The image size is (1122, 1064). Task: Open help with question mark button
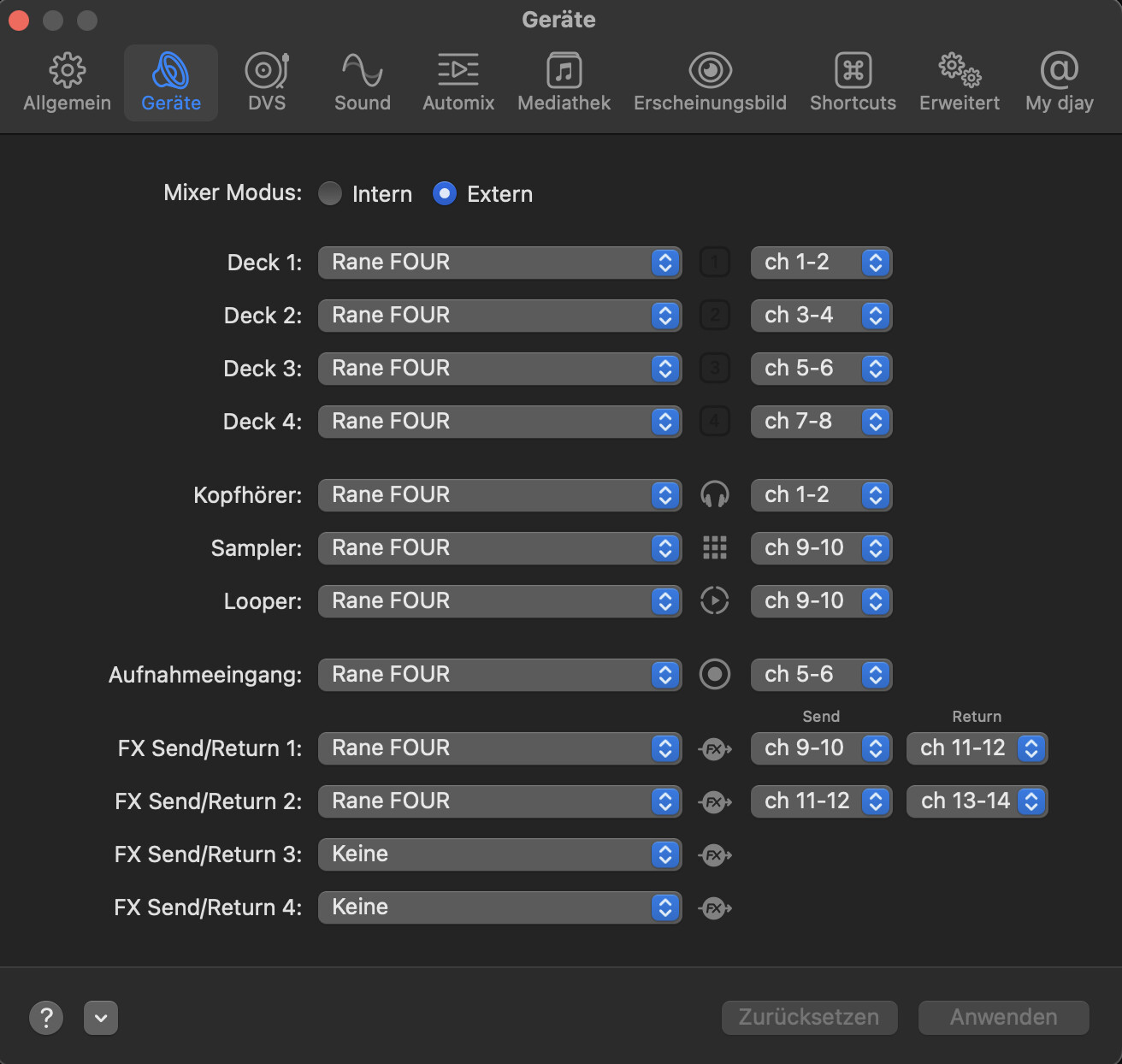point(46,1018)
